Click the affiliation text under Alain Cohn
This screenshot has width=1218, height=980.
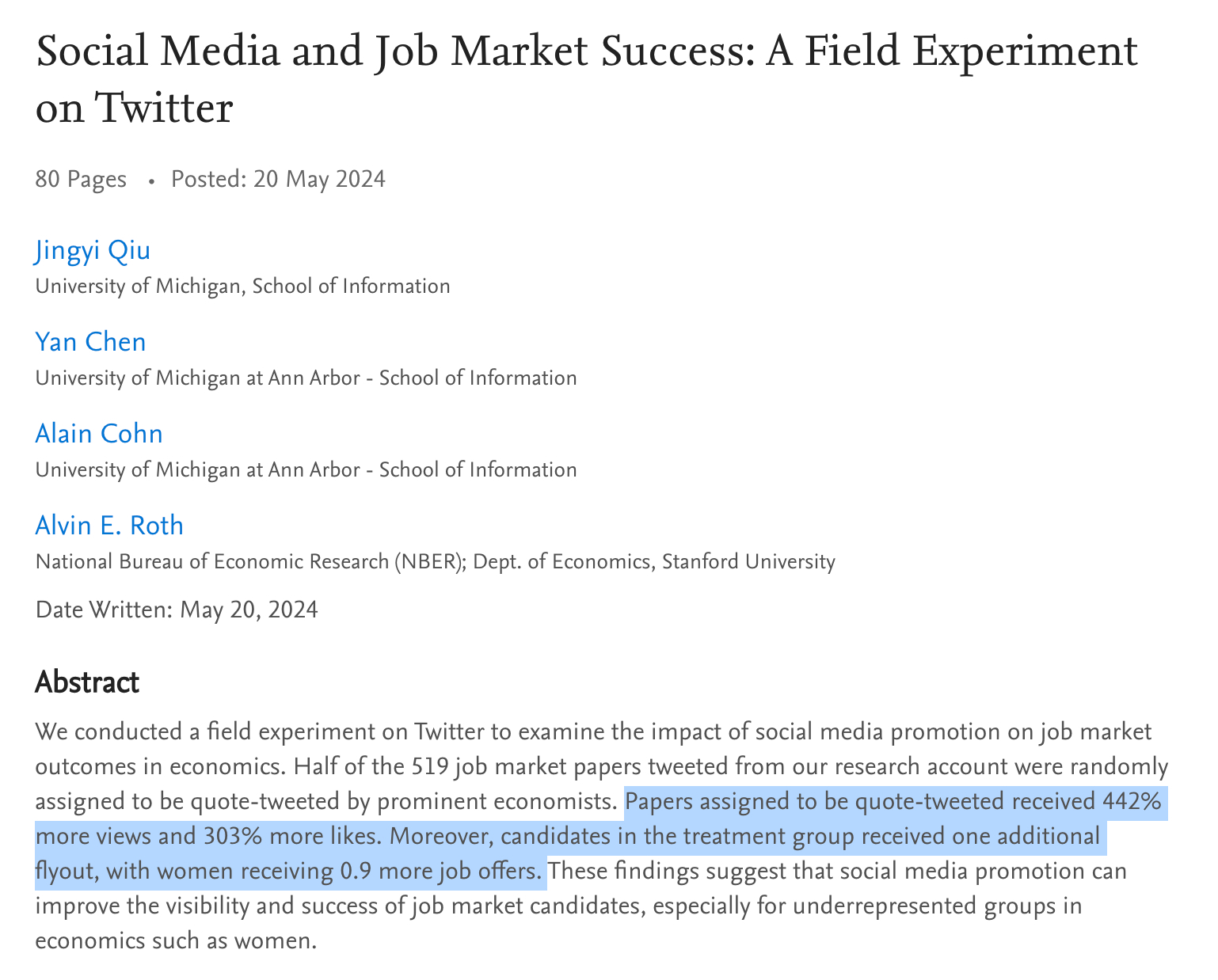click(x=306, y=469)
